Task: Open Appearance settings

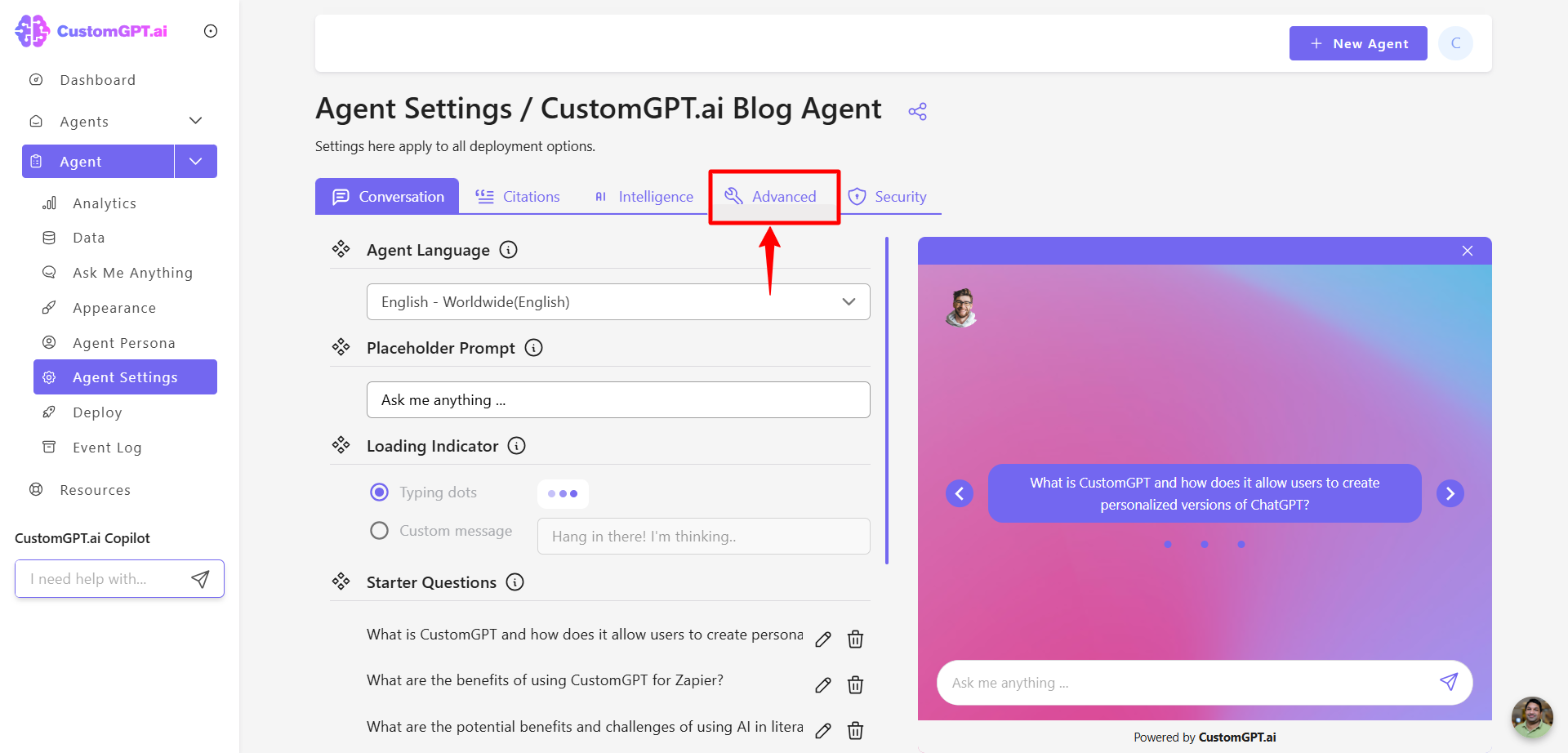Action: 114,308
